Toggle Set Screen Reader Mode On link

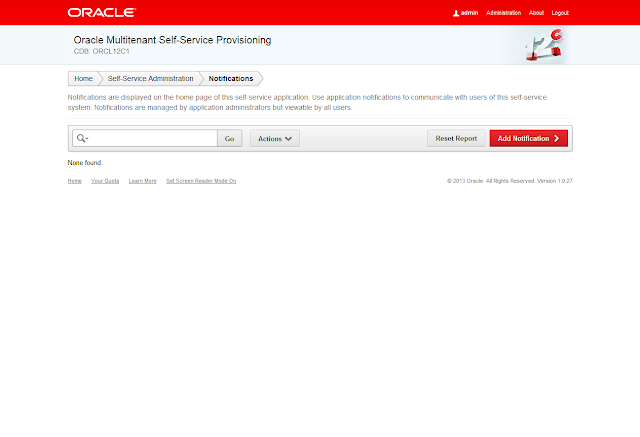coord(201,181)
